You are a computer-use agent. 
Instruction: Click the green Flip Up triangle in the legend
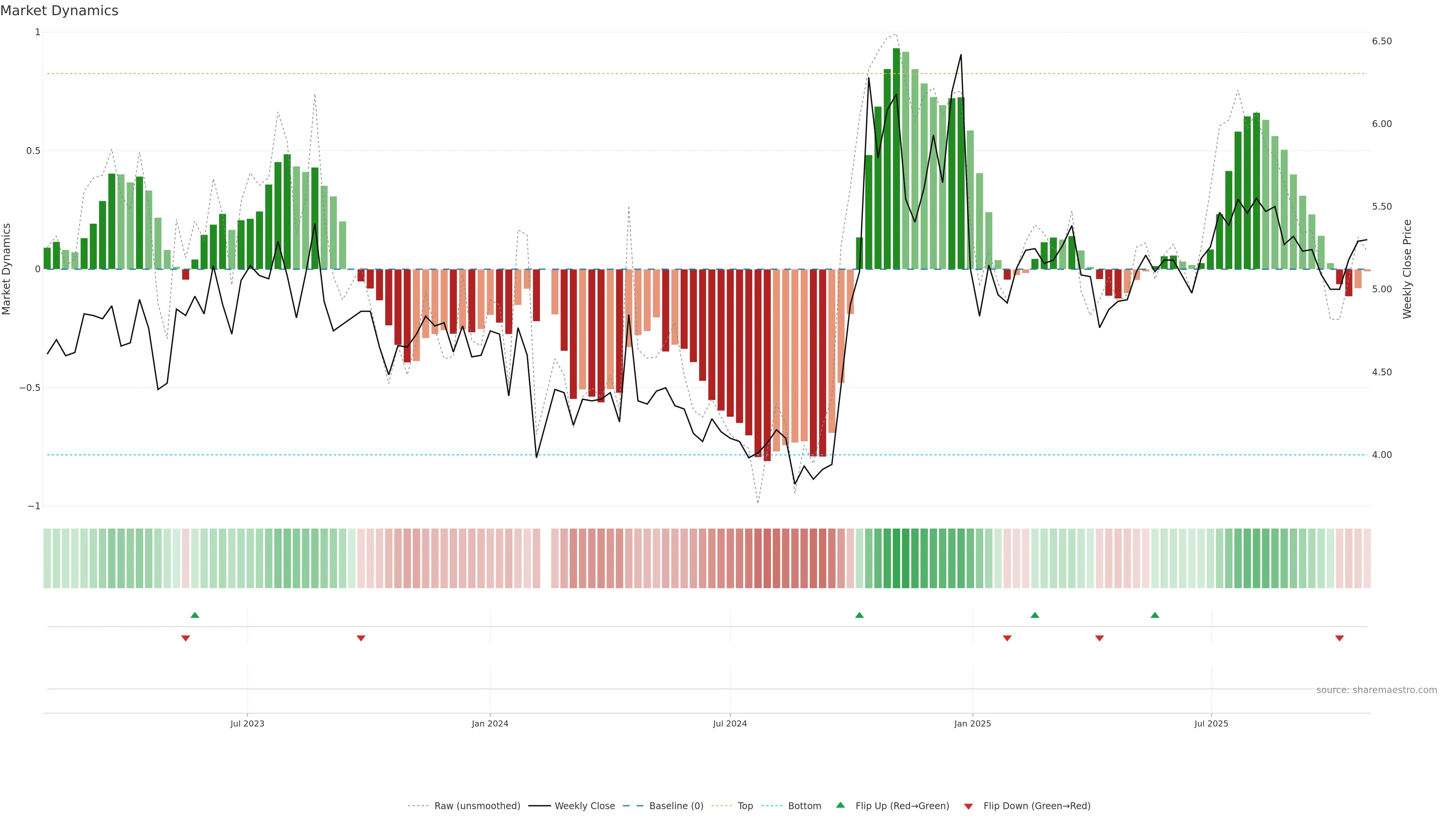coord(841,805)
